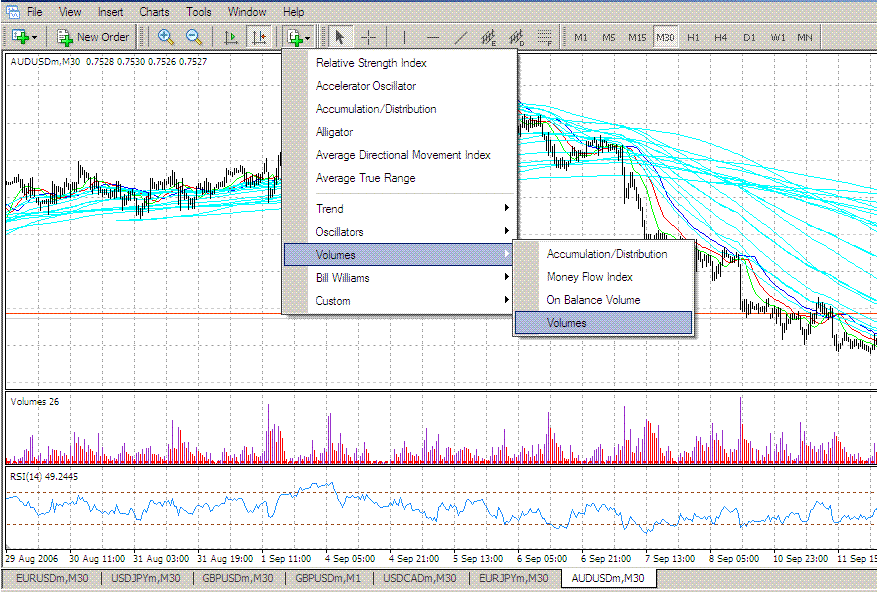
Task: Zoom in on the chart
Action: point(165,37)
